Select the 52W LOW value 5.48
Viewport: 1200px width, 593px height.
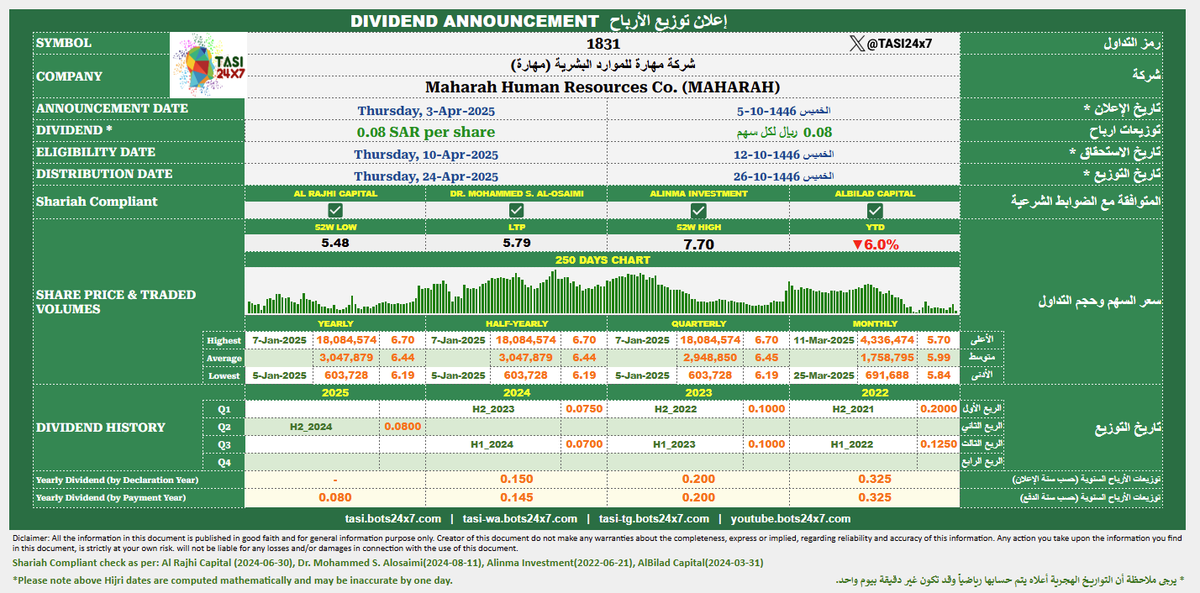click(335, 243)
